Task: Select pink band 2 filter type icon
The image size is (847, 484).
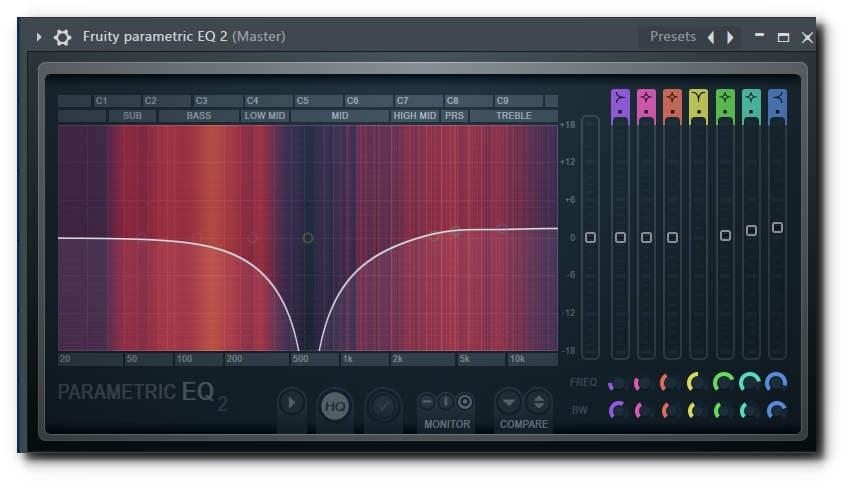Action: [x=646, y=98]
